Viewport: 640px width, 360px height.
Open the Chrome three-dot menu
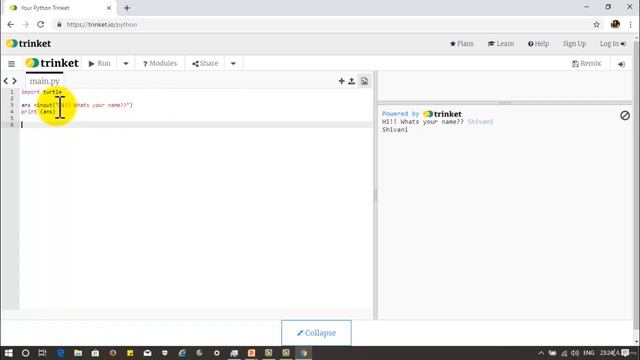point(630,24)
